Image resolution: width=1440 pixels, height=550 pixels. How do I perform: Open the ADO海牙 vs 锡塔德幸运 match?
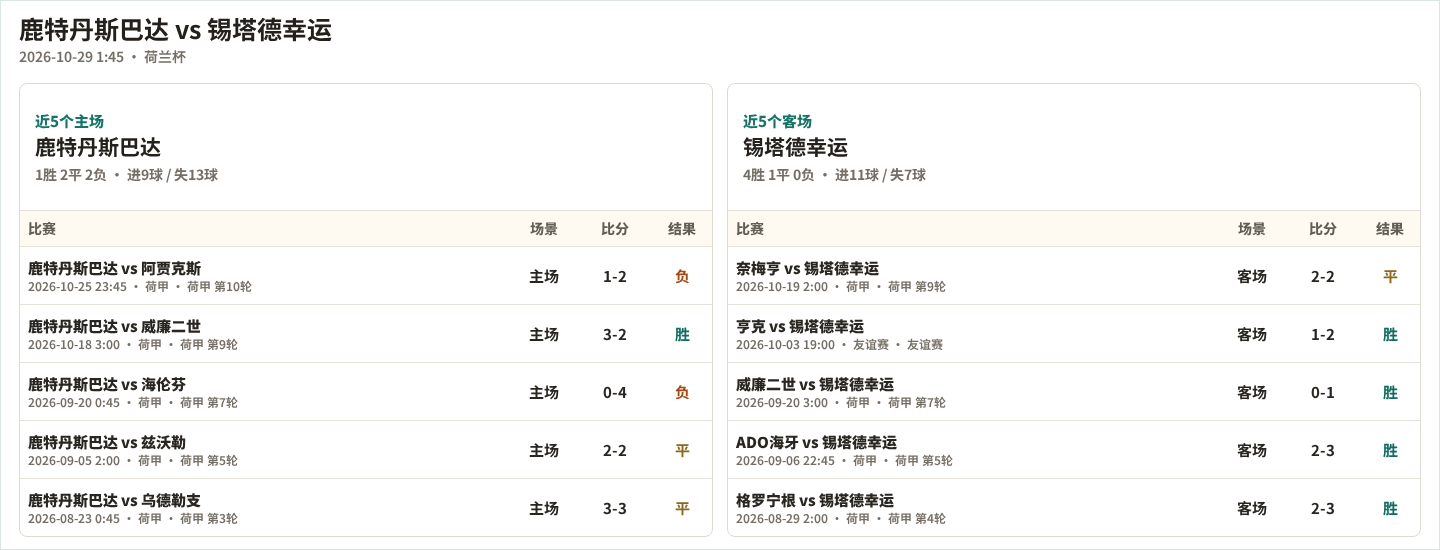1074,450
